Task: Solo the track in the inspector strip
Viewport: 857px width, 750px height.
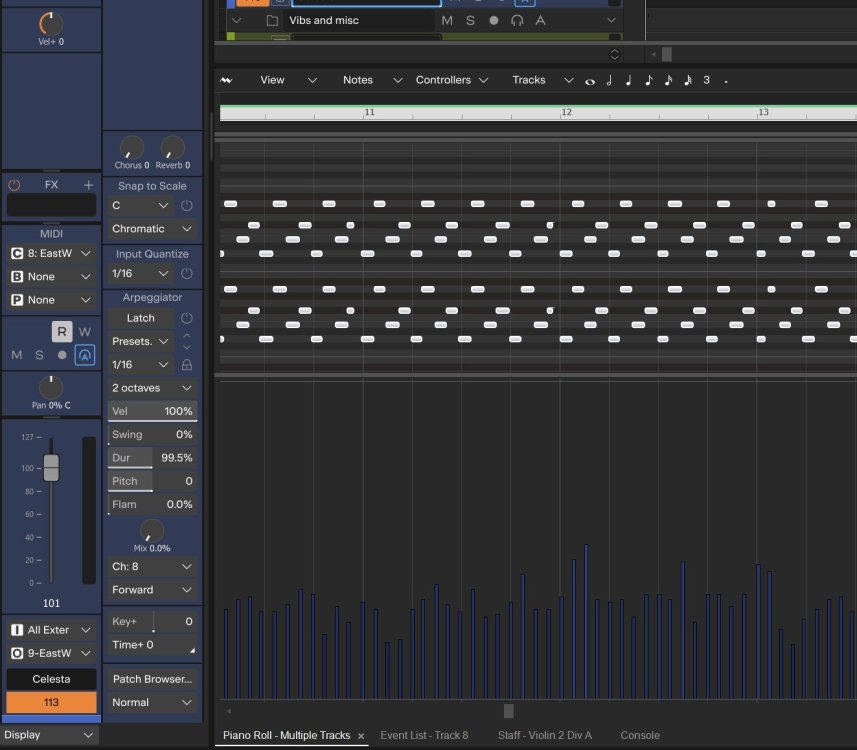Action: point(39,355)
